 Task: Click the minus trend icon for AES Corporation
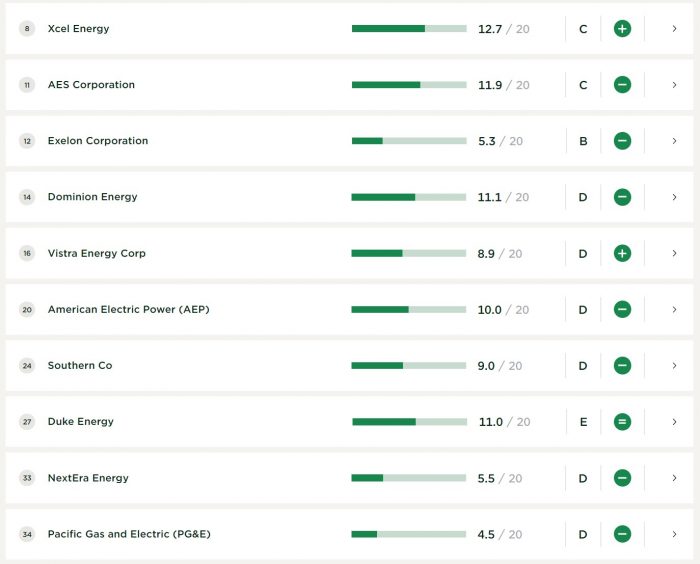coord(622,85)
